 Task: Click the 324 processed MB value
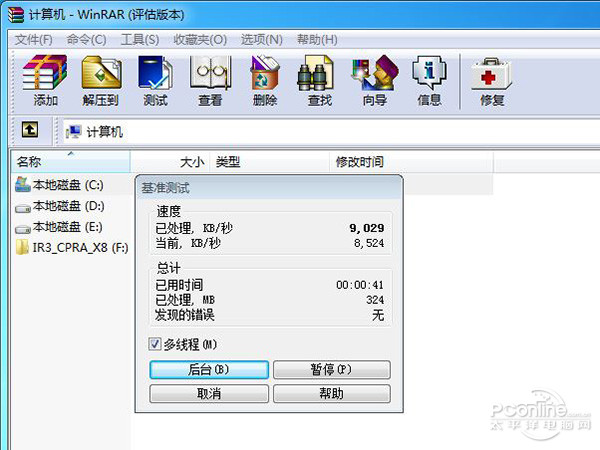[x=375, y=300]
